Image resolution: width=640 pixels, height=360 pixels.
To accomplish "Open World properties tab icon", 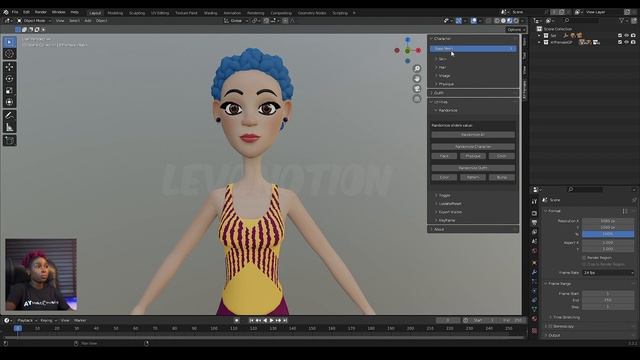I will tap(534, 251).
